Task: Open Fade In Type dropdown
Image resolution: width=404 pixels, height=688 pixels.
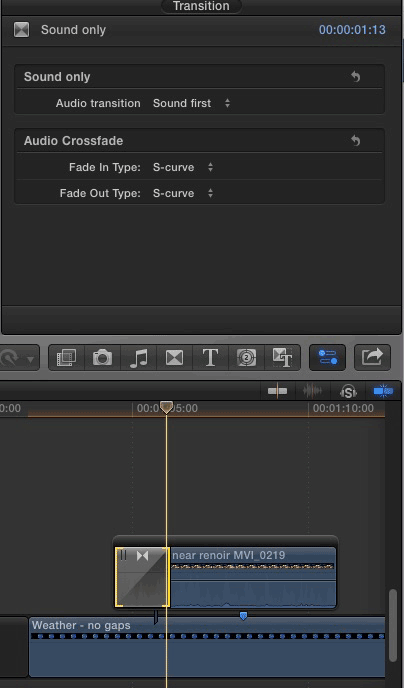Action: (183, 167)
